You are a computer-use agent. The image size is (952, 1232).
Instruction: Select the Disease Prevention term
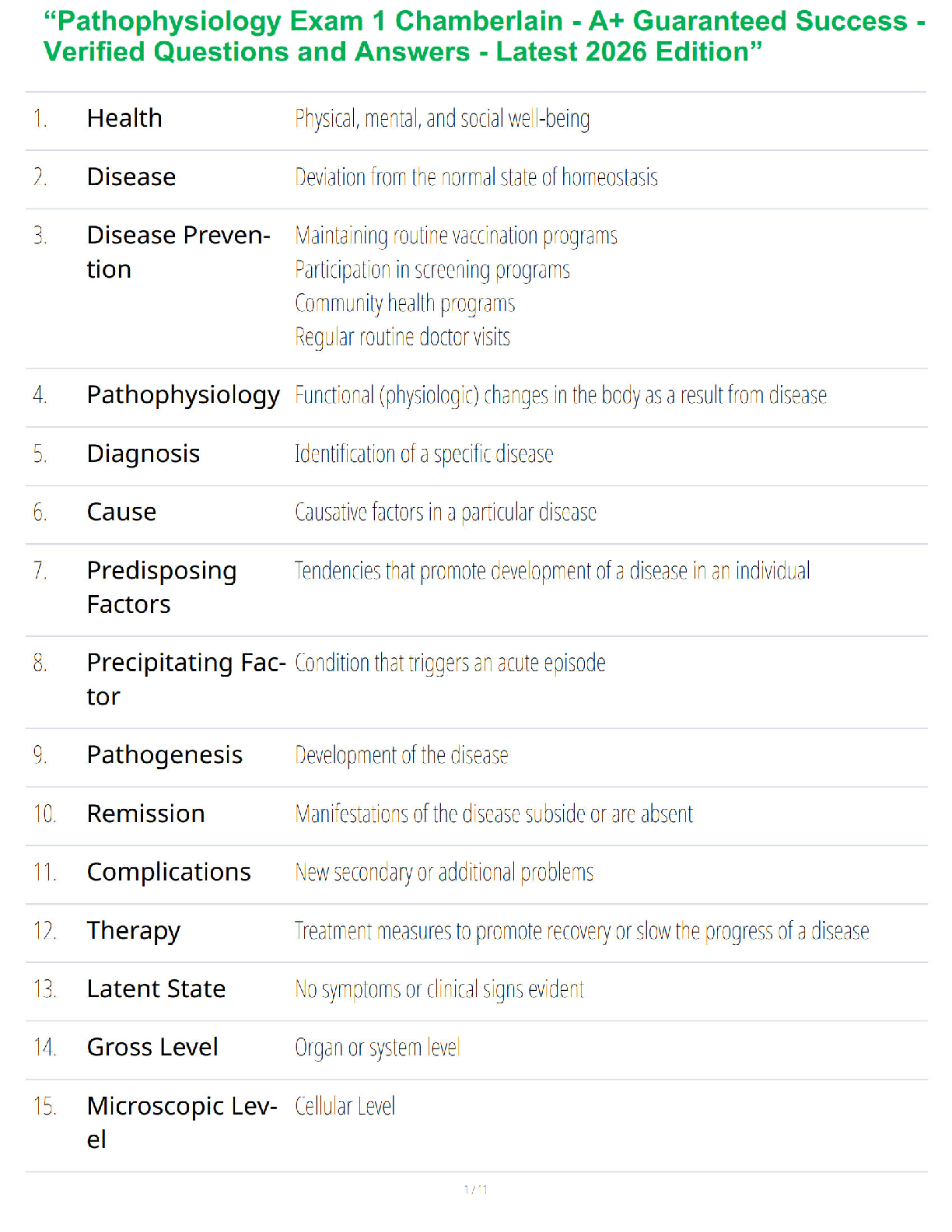(179, 252)
